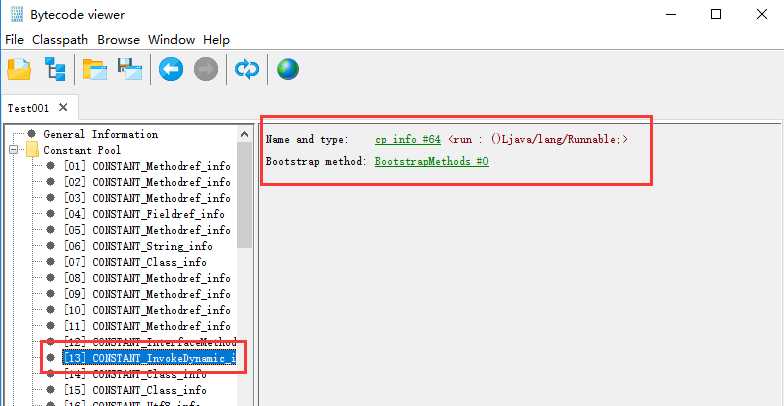
Task: Select the Constant Pool tree item
Action: coord(82,150)
